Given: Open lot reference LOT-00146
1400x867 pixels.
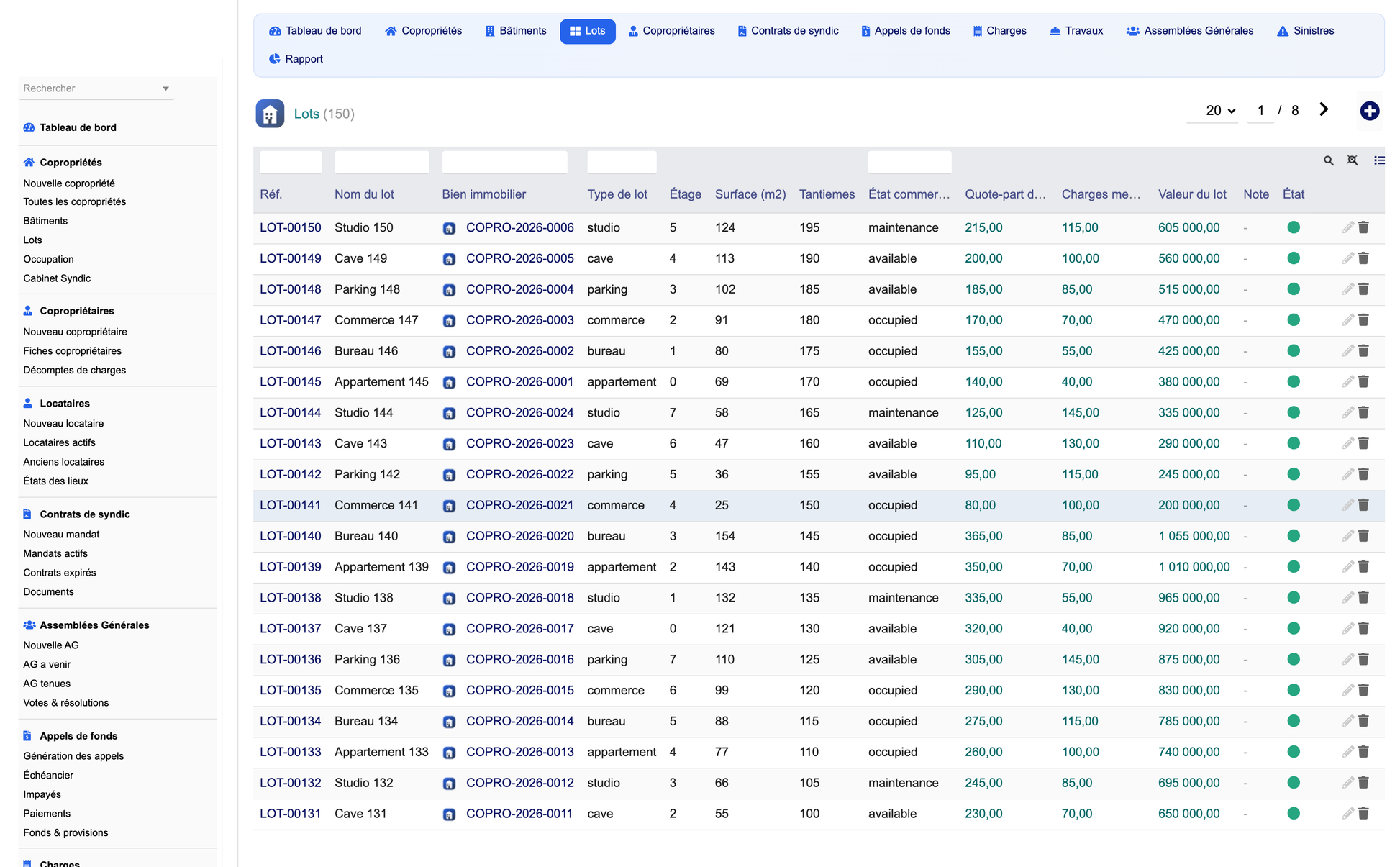Looking at the screenshot, I should click(x=290, y=351).
